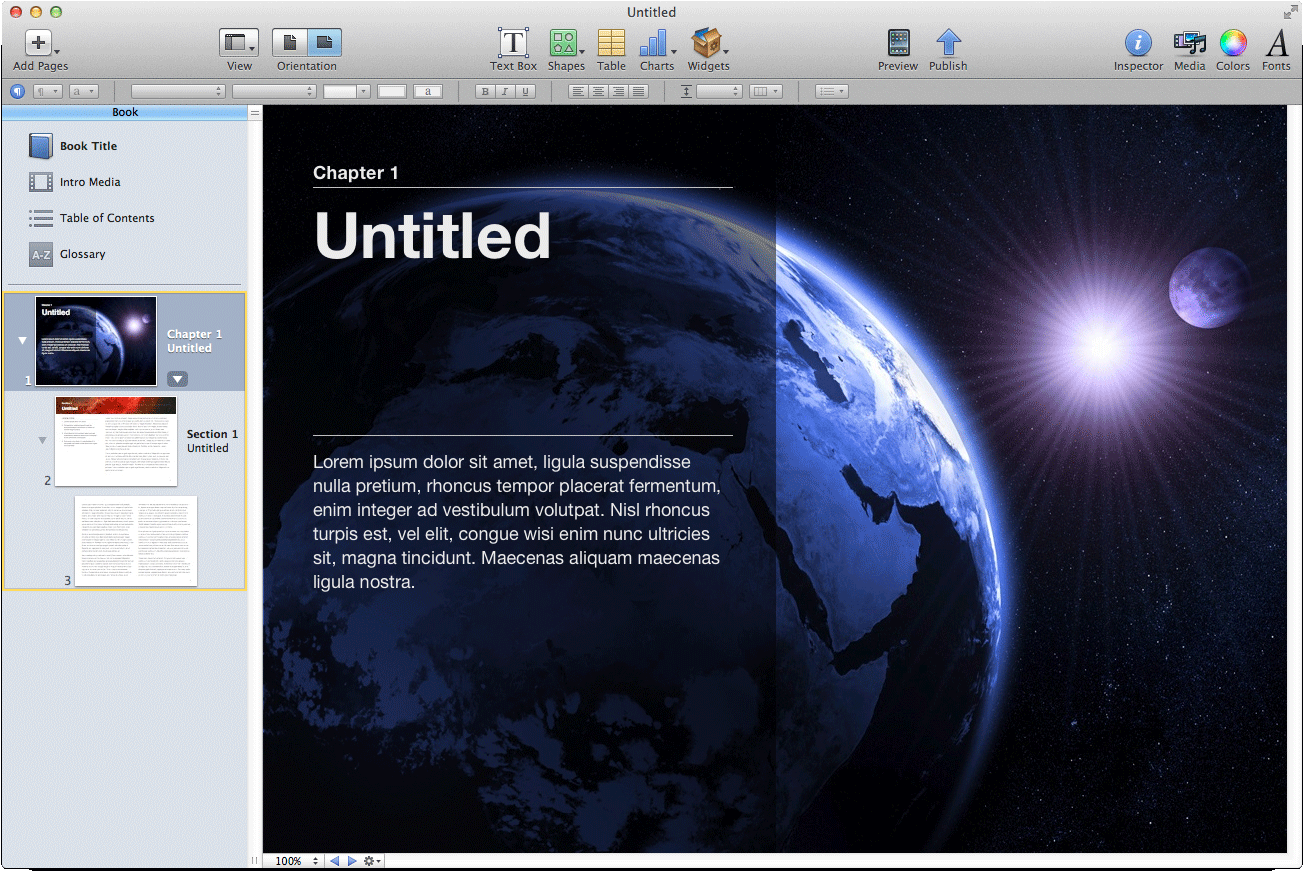The image size is (1303, 871).
Task: Click the Text Box tool
Action: 513,43
